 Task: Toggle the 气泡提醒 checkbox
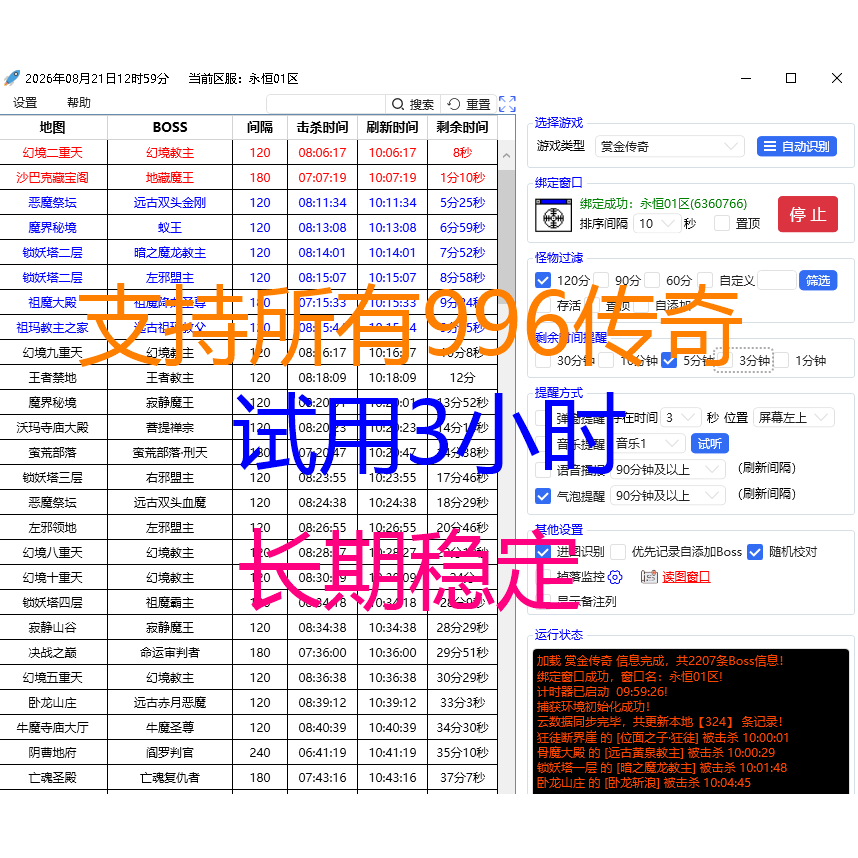(543, 496)
